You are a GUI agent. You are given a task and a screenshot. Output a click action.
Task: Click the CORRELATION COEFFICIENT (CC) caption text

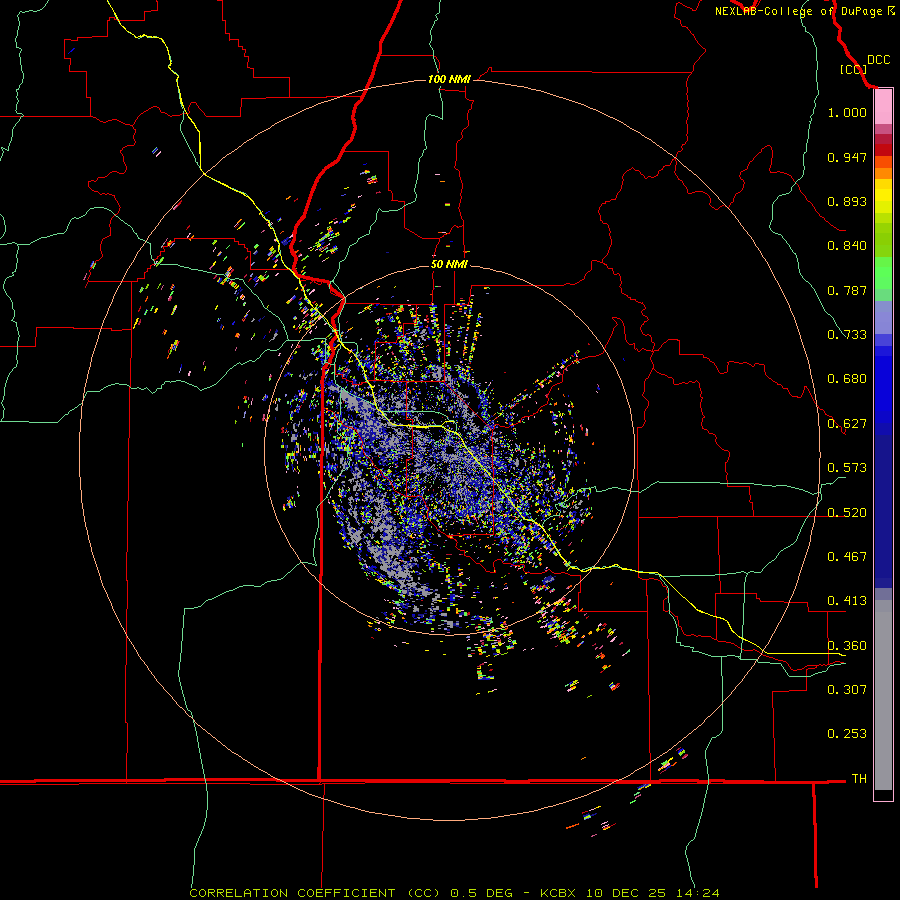(x=315, y=893)
